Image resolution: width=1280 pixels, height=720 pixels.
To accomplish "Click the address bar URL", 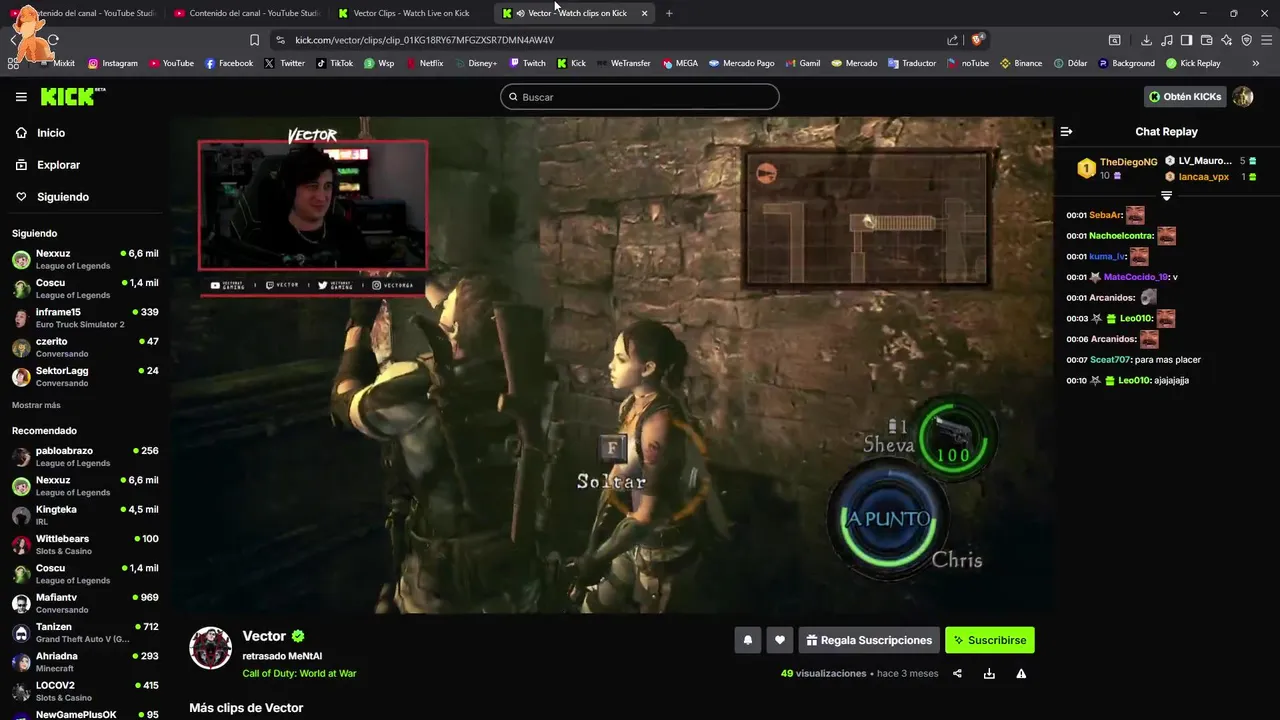I will tap(425, 40).
